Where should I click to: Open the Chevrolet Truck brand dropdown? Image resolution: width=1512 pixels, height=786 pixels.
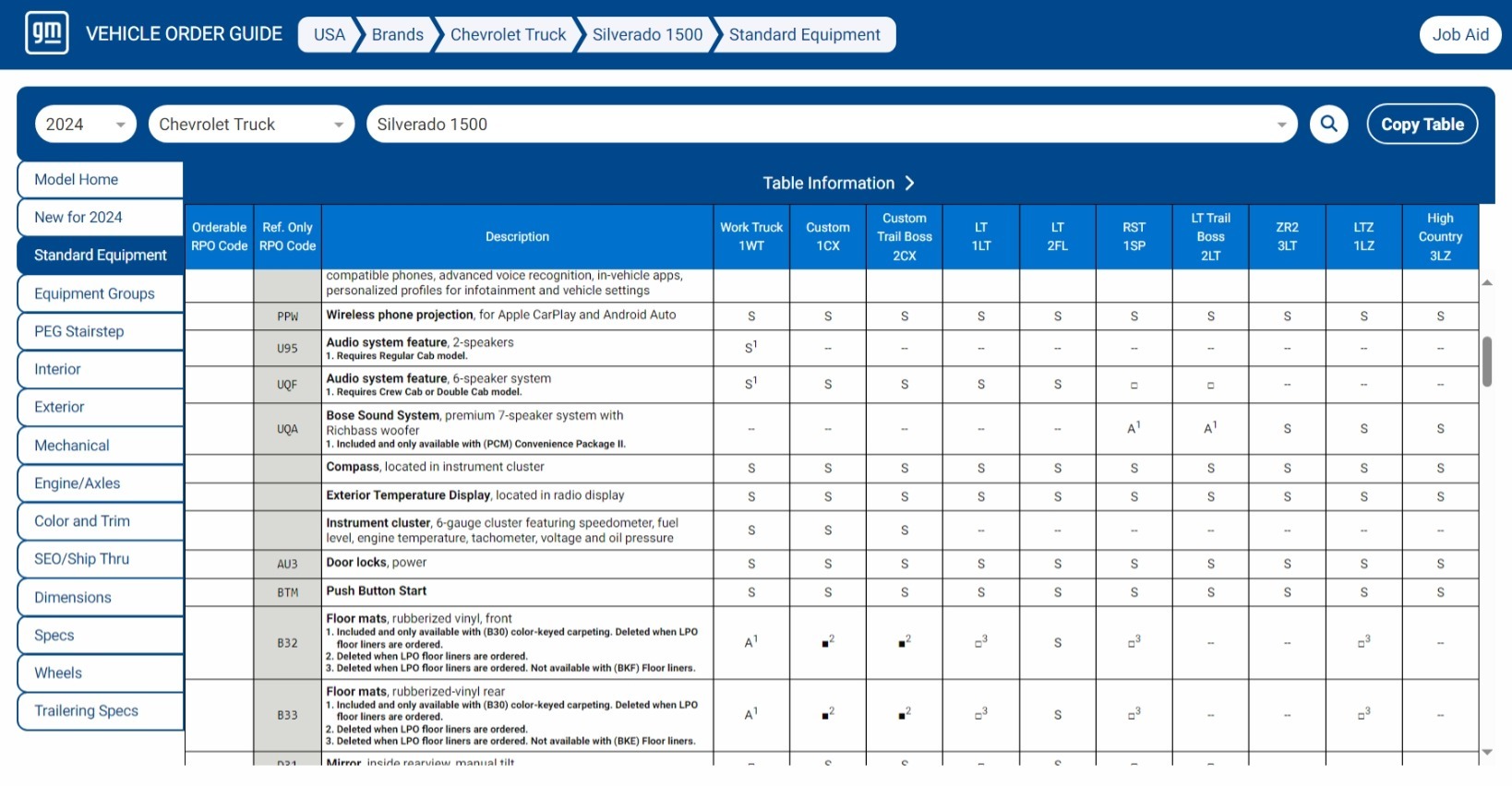[251, 125]
